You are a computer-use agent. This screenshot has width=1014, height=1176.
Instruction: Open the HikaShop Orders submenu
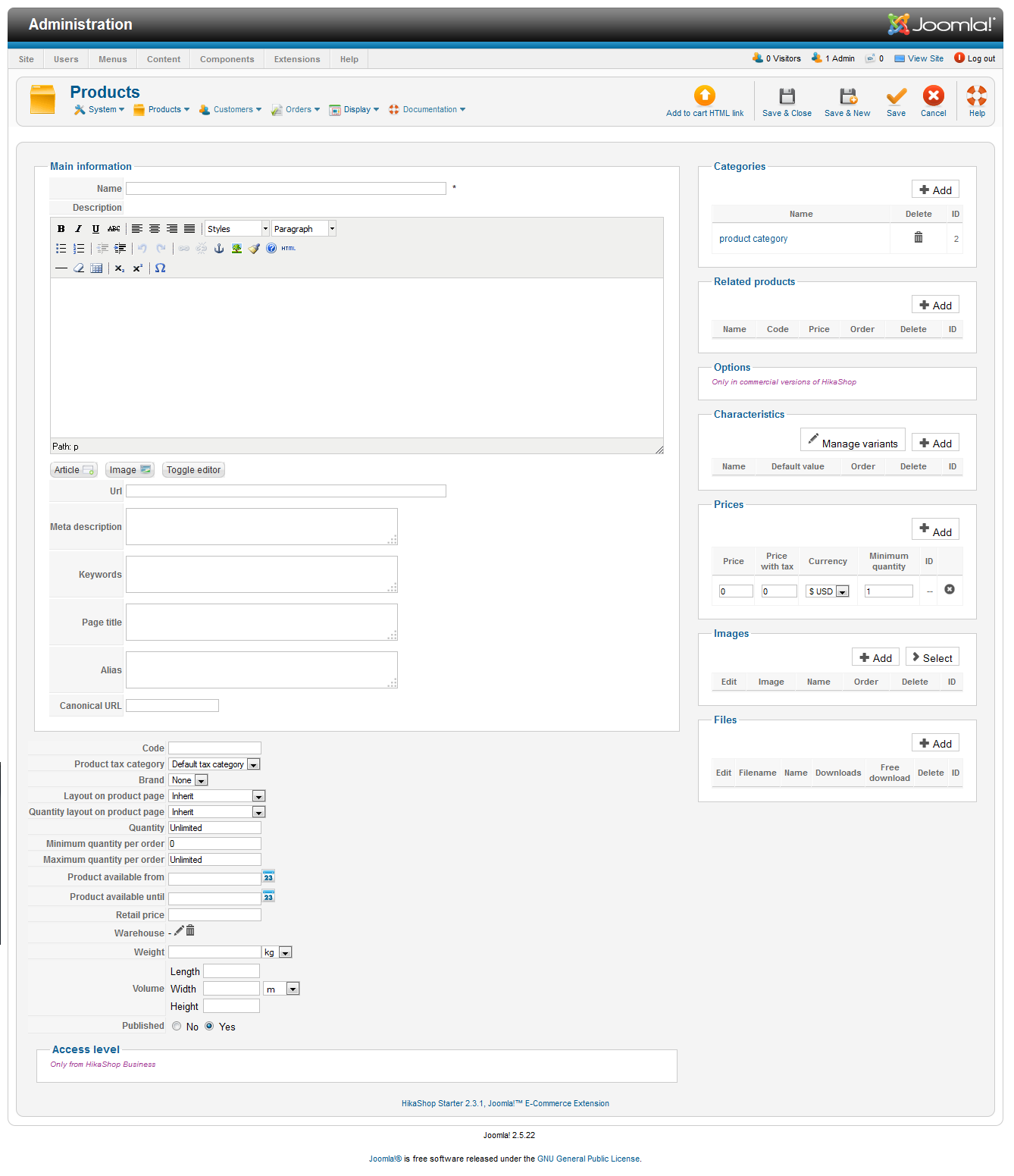pyautogui.click(x=296, y=110)
